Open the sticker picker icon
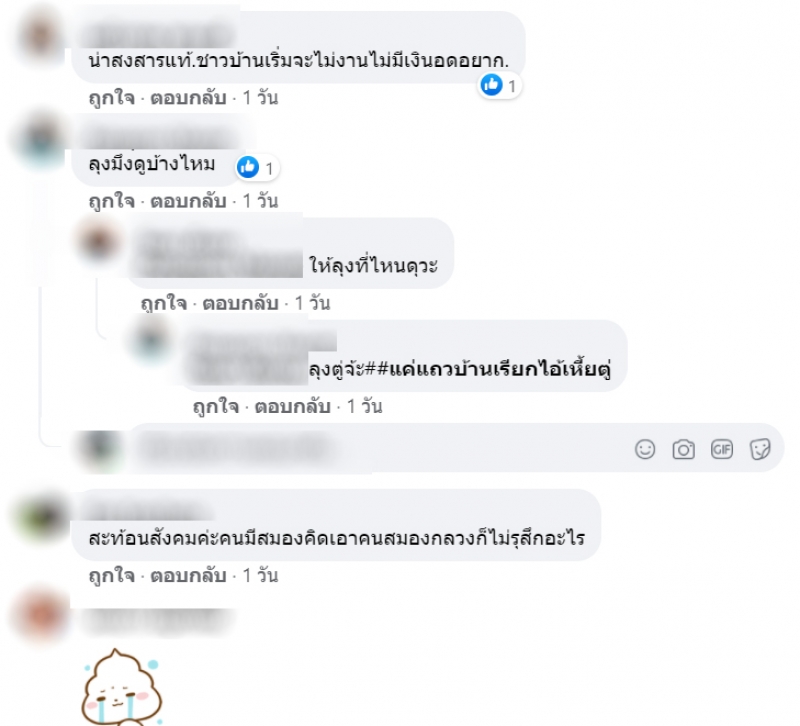This screenshot has height=726, width=800. pos(760,449)
